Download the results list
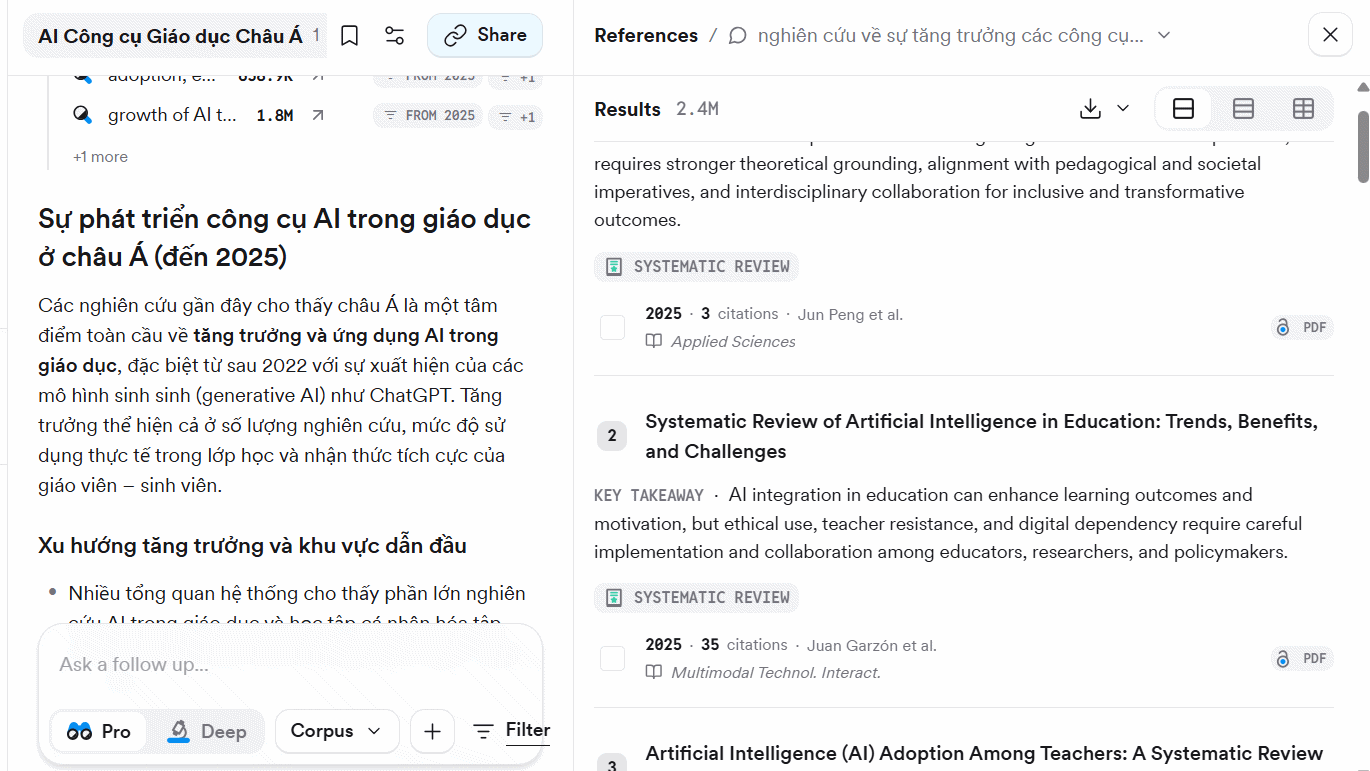The image size is (1370, 771). pos(1089,108)
